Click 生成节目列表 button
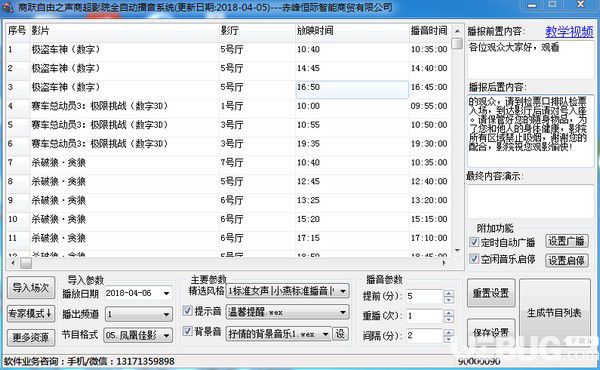This screenshot has height=370, width=600. 554,313
